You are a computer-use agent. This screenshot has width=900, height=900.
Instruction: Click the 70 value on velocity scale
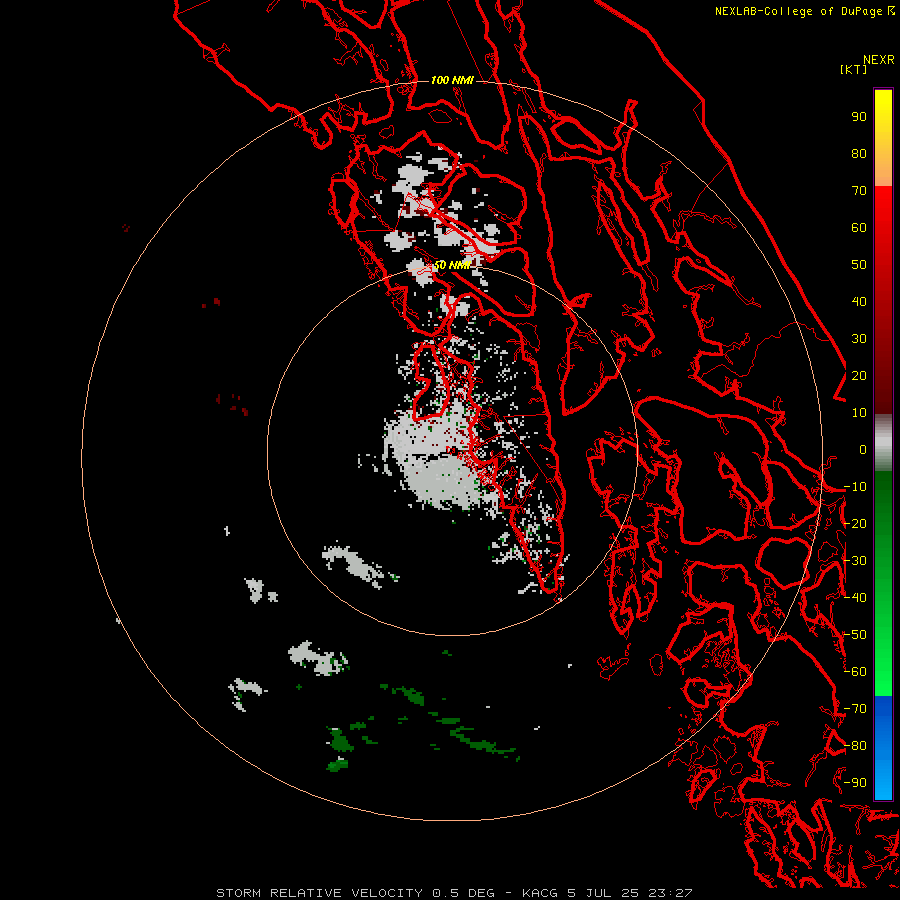pos(859,191)
